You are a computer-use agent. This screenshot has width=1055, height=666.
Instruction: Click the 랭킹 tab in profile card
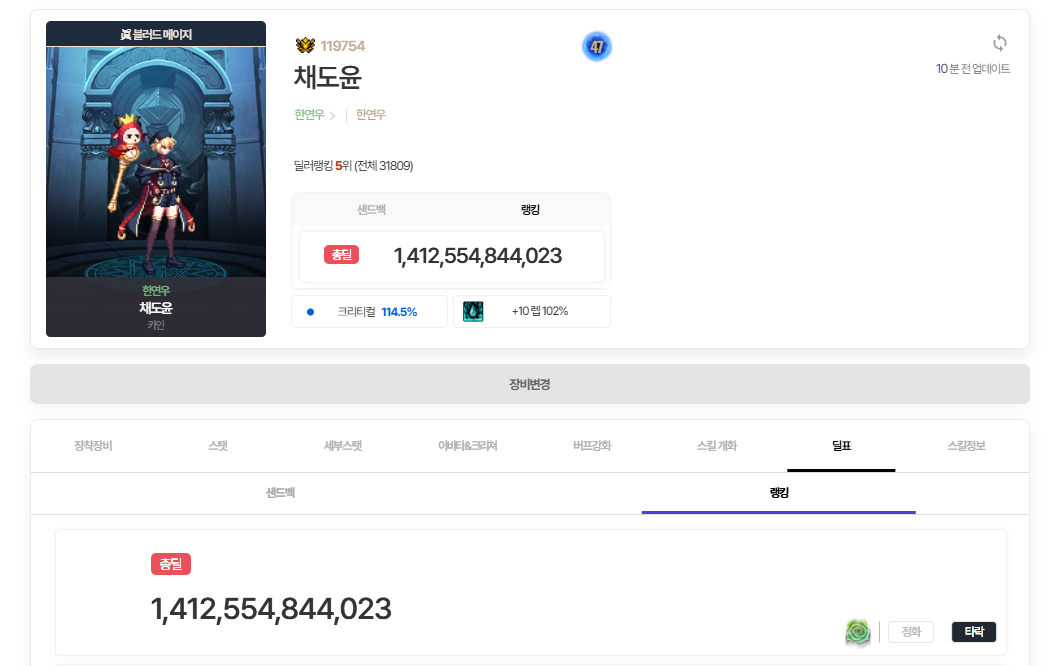530,210
